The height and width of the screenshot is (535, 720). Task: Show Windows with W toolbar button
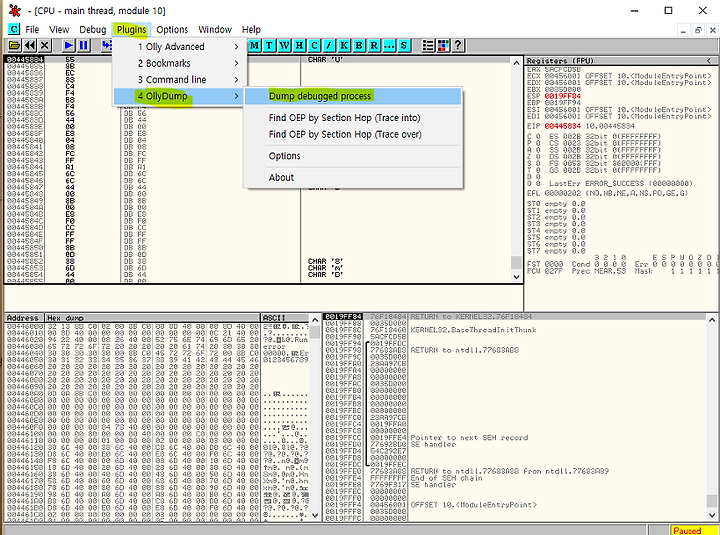tap(284, 45)
